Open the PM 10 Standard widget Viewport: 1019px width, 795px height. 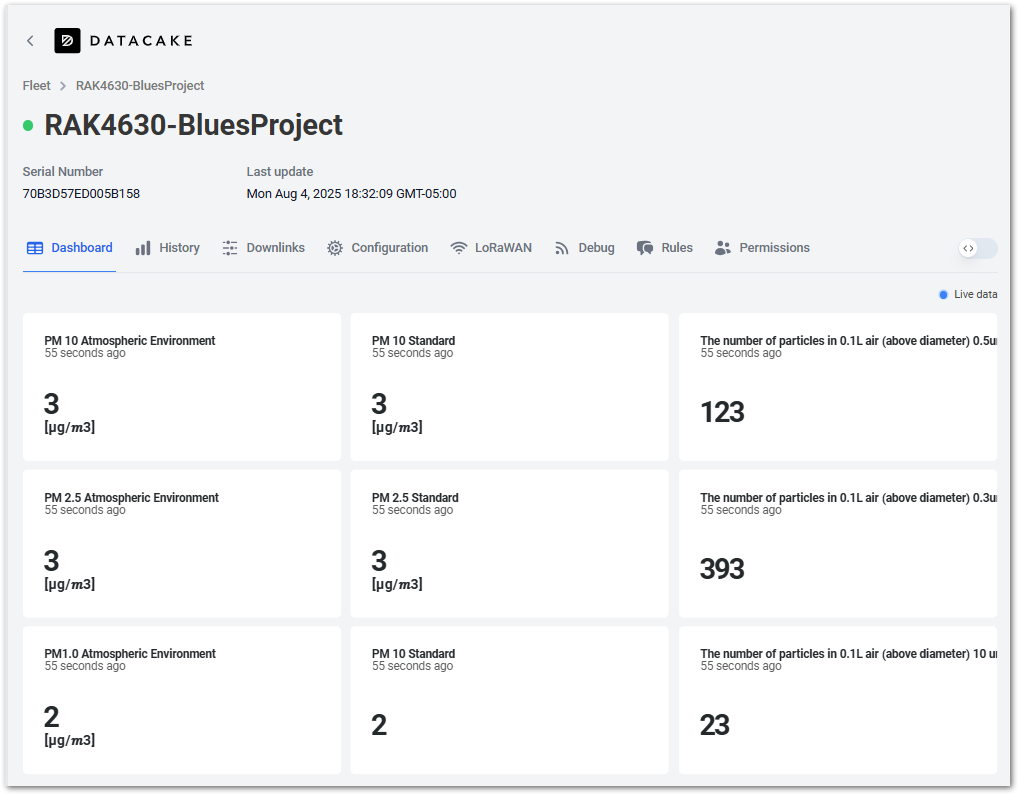click(x=508, y=387)
